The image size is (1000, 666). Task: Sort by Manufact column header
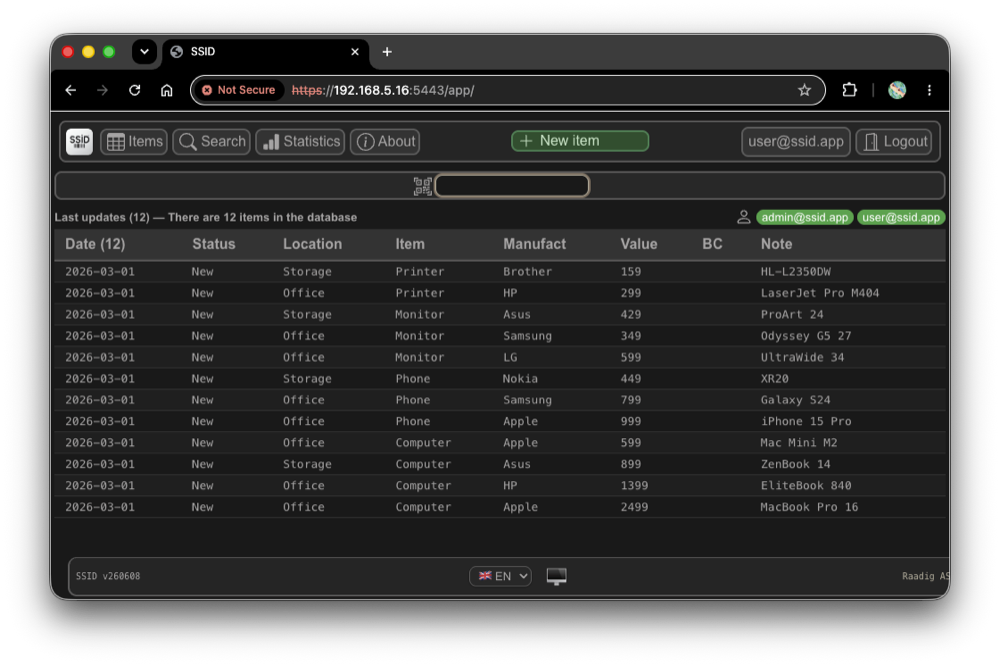[534, 244]
